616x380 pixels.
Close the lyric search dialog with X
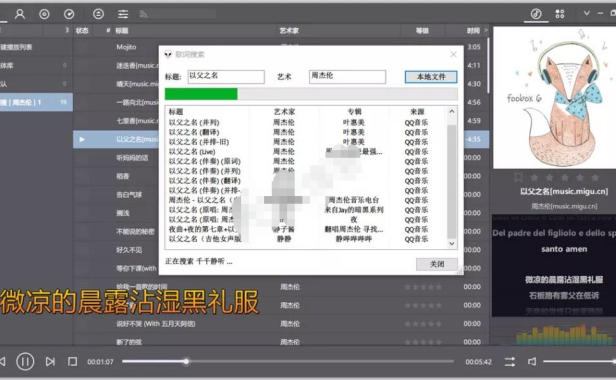pyautogui.click(x=453, y=54)
